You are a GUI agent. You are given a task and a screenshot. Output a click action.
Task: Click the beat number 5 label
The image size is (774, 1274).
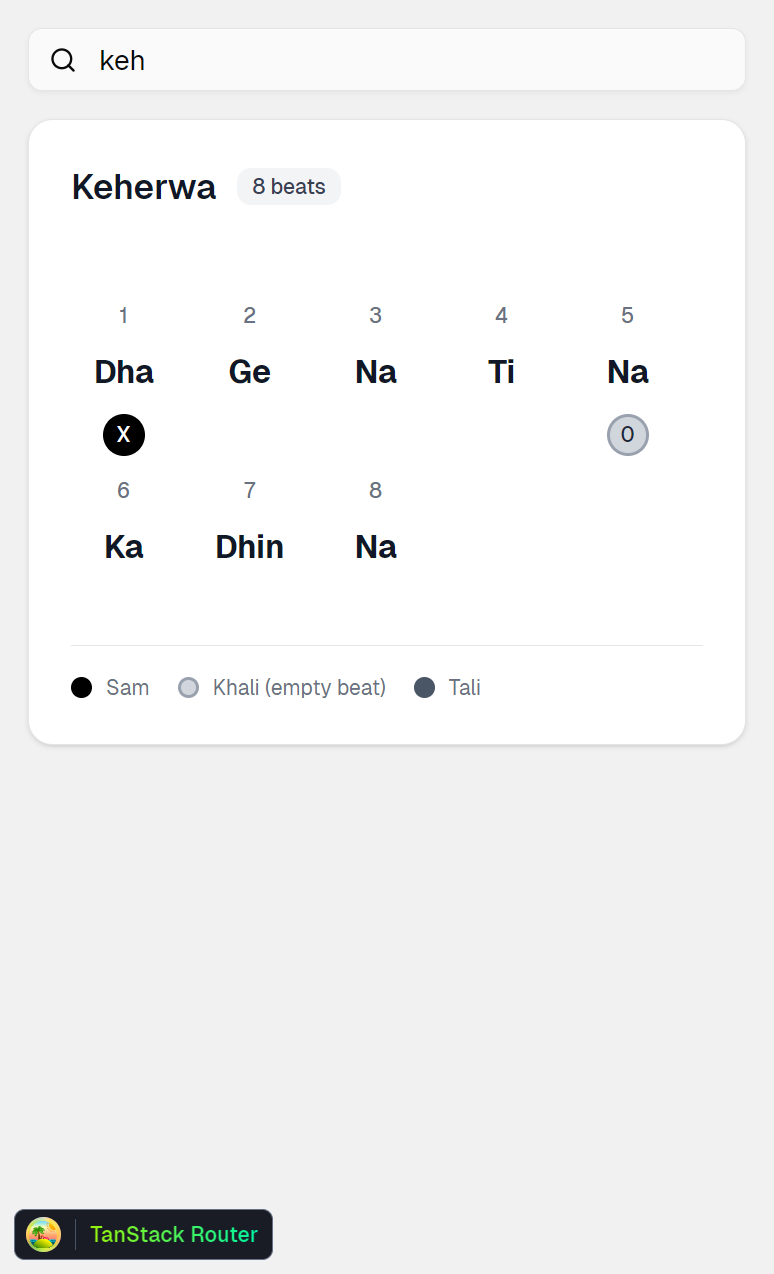click(627, 316)
